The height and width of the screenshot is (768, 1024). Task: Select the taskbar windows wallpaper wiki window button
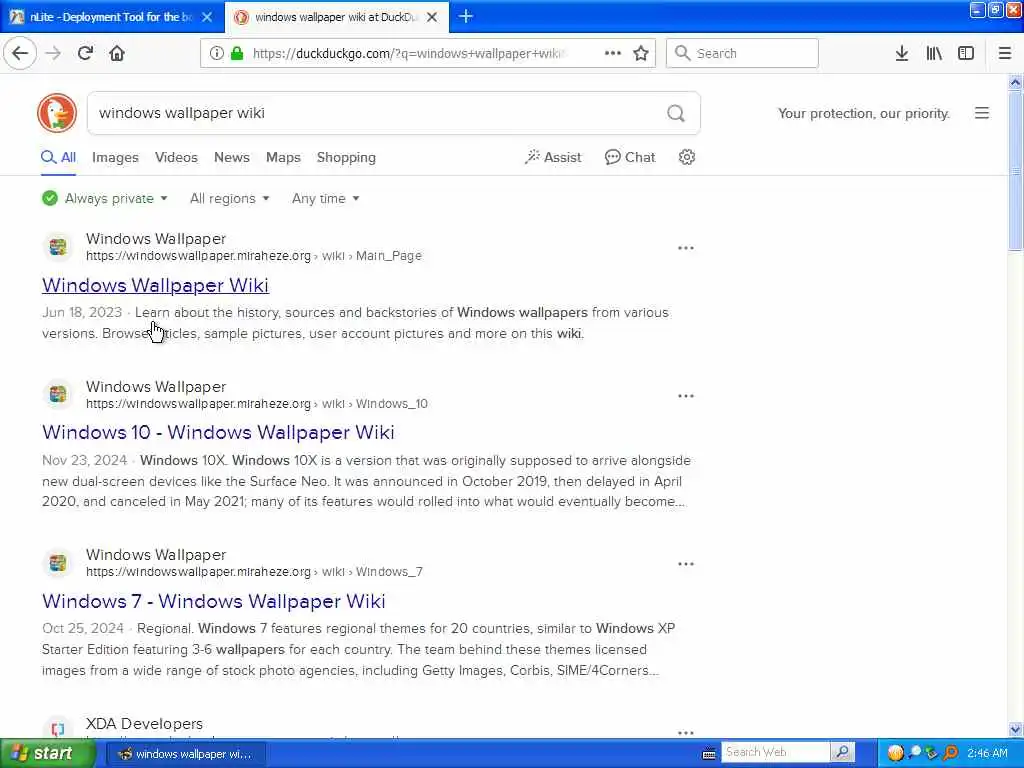[185, 754]
